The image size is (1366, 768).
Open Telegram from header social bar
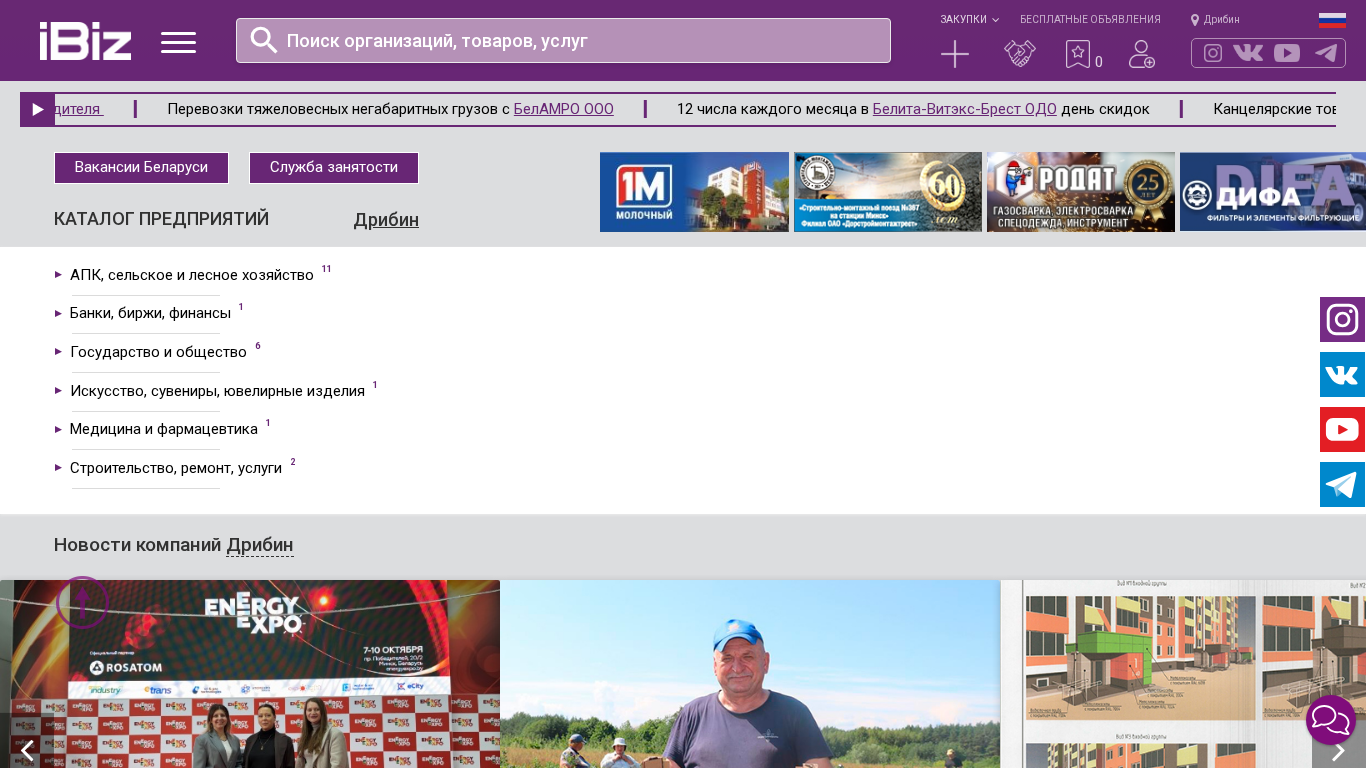click(1326, 53)
